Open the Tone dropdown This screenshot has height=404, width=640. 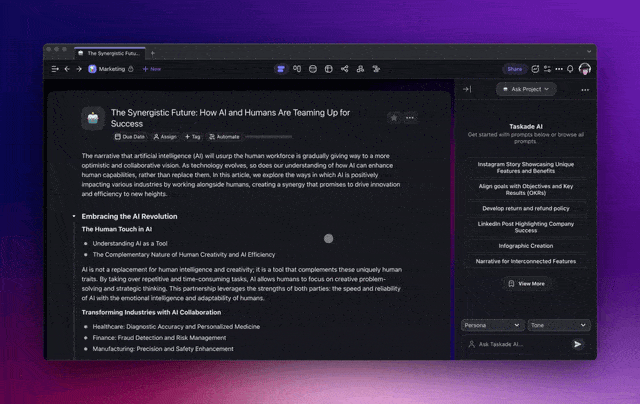tap(559, 325)
